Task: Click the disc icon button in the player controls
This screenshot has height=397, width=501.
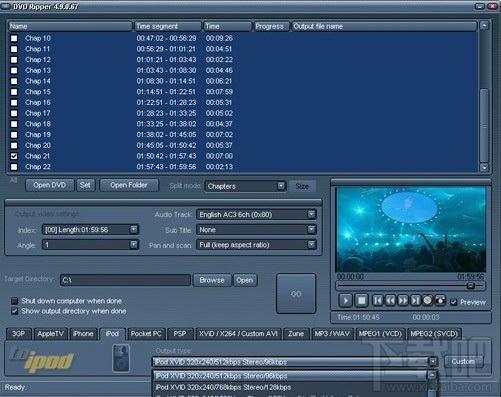Action: (x=427, y=300)
